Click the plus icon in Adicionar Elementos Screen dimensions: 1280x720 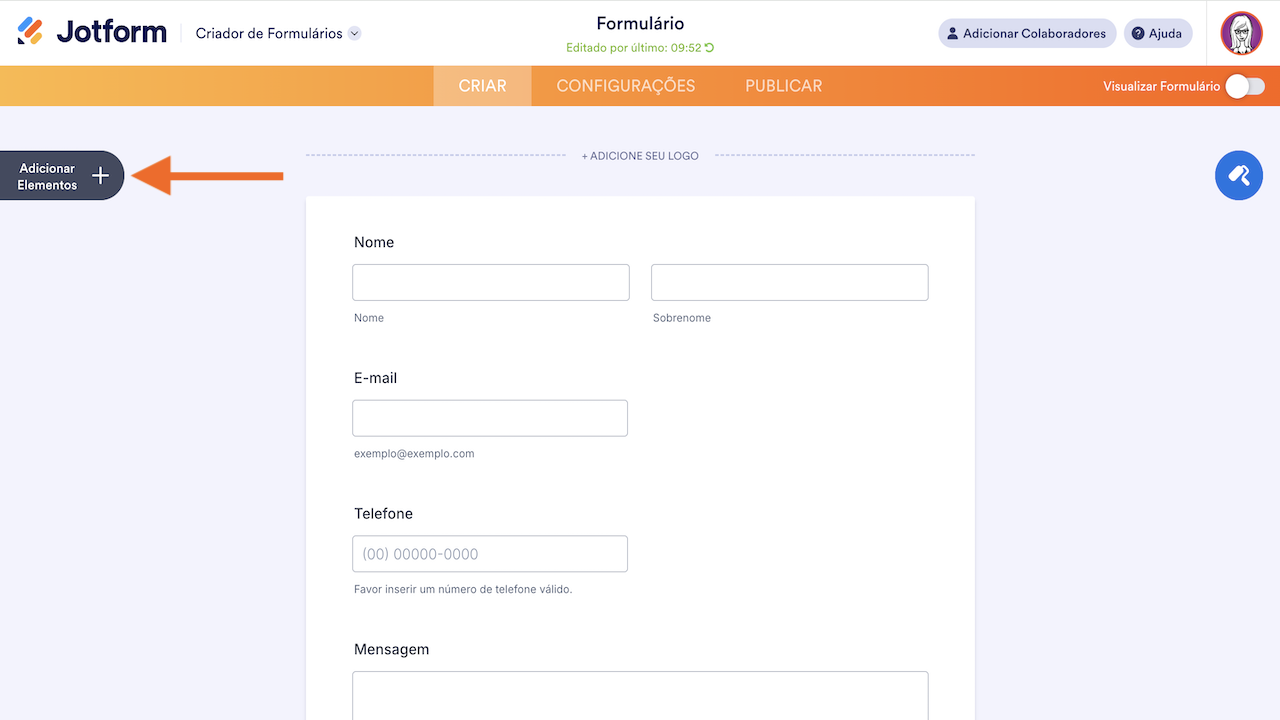click(100, 176)
